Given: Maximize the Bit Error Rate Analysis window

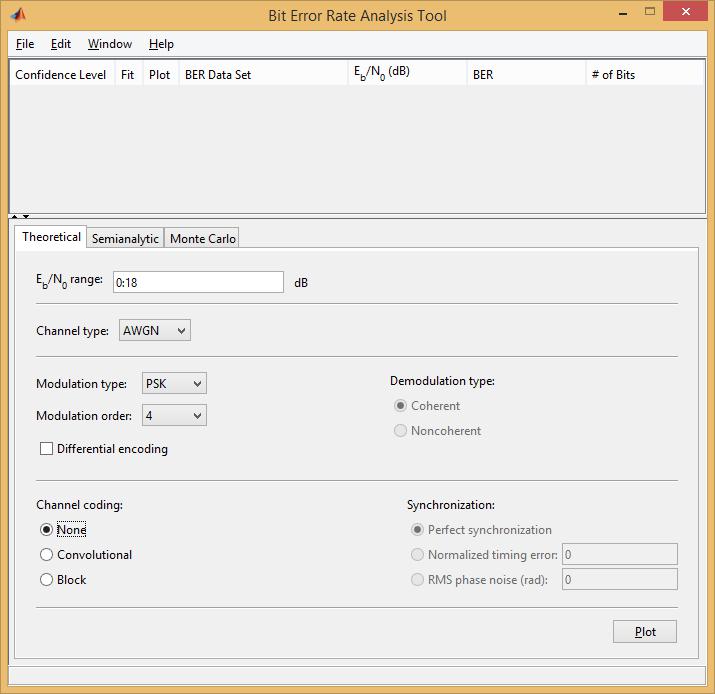Looking at the screenshot, I should coord(650,12).
